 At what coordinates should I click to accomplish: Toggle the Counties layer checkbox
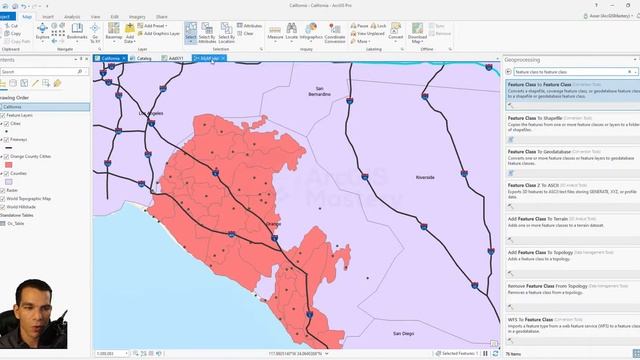(6, 173)
